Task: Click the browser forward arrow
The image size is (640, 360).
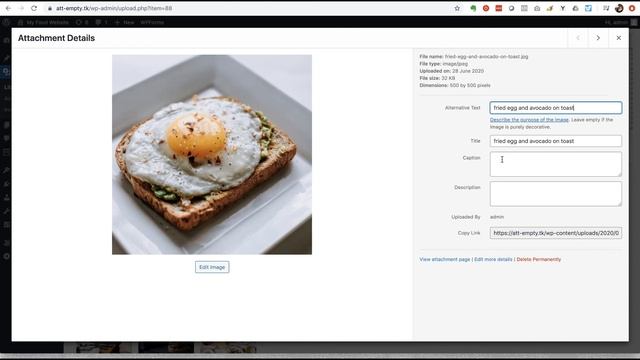Action: click(21, 8)
